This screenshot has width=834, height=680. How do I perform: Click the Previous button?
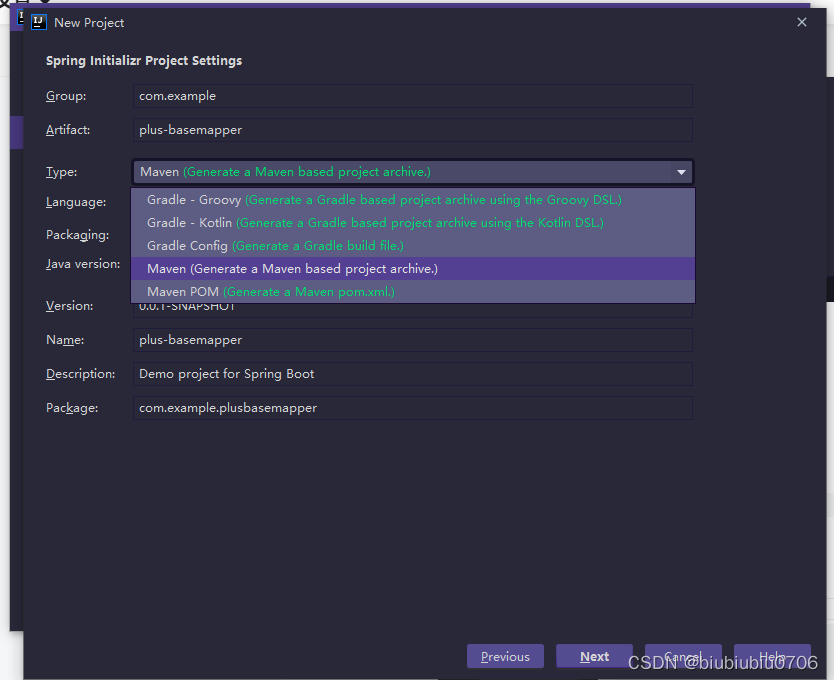click(505, 657)
